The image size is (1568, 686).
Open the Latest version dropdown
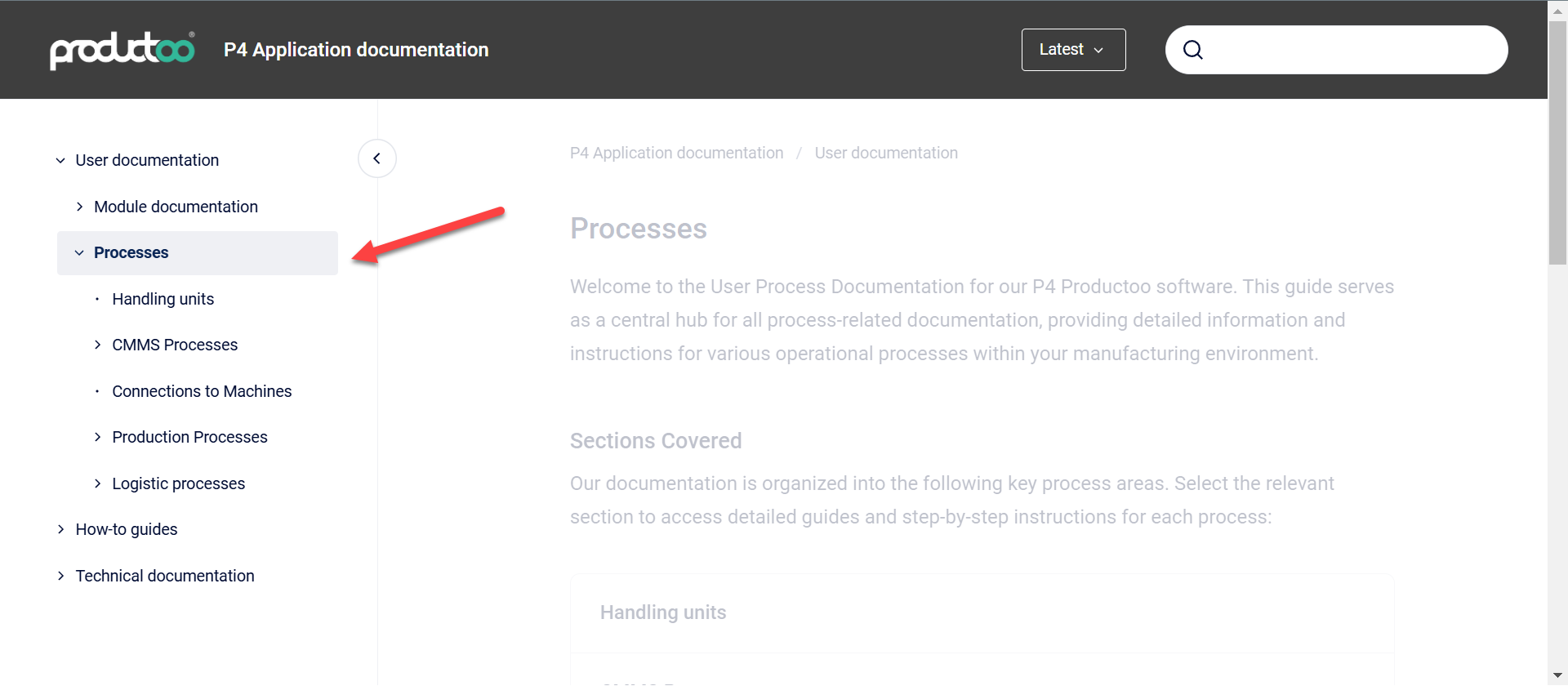[x=1073, y=50]
